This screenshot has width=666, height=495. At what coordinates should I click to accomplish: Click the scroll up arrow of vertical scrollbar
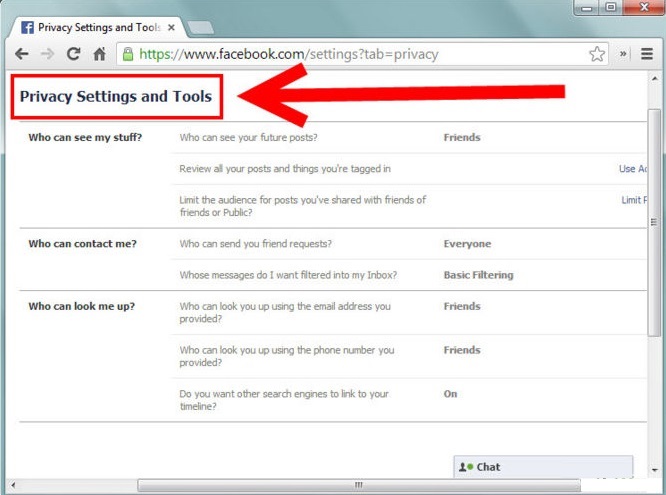(655, 79)
